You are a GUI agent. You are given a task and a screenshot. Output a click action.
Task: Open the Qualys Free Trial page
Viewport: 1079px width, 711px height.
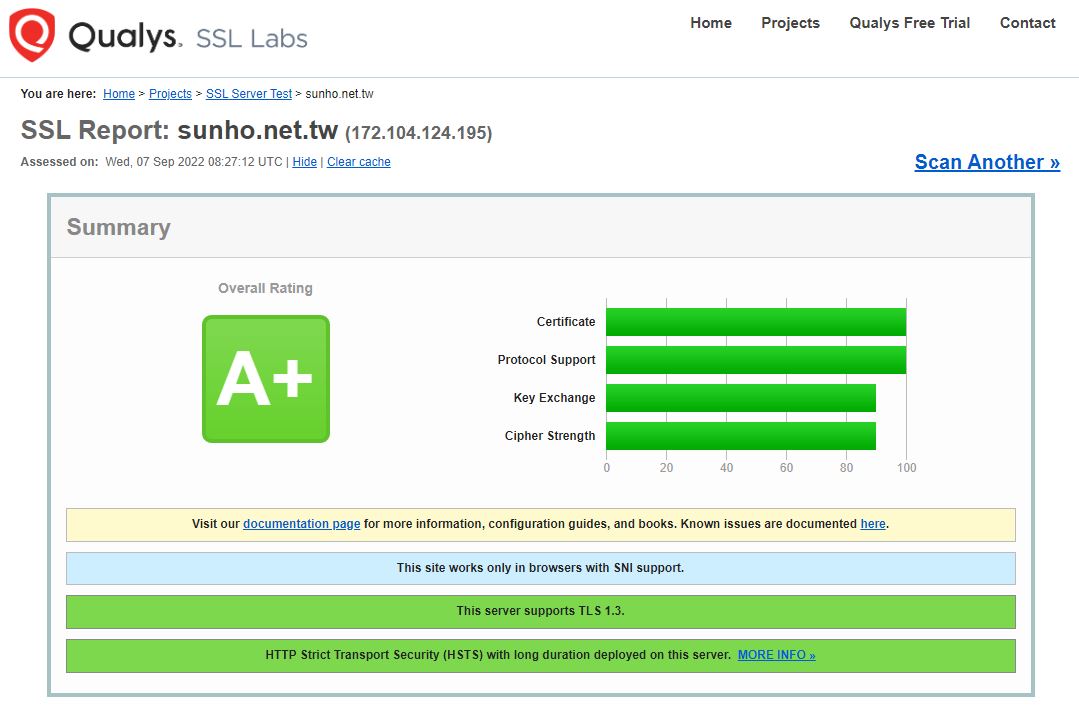(x=908, y=23)
